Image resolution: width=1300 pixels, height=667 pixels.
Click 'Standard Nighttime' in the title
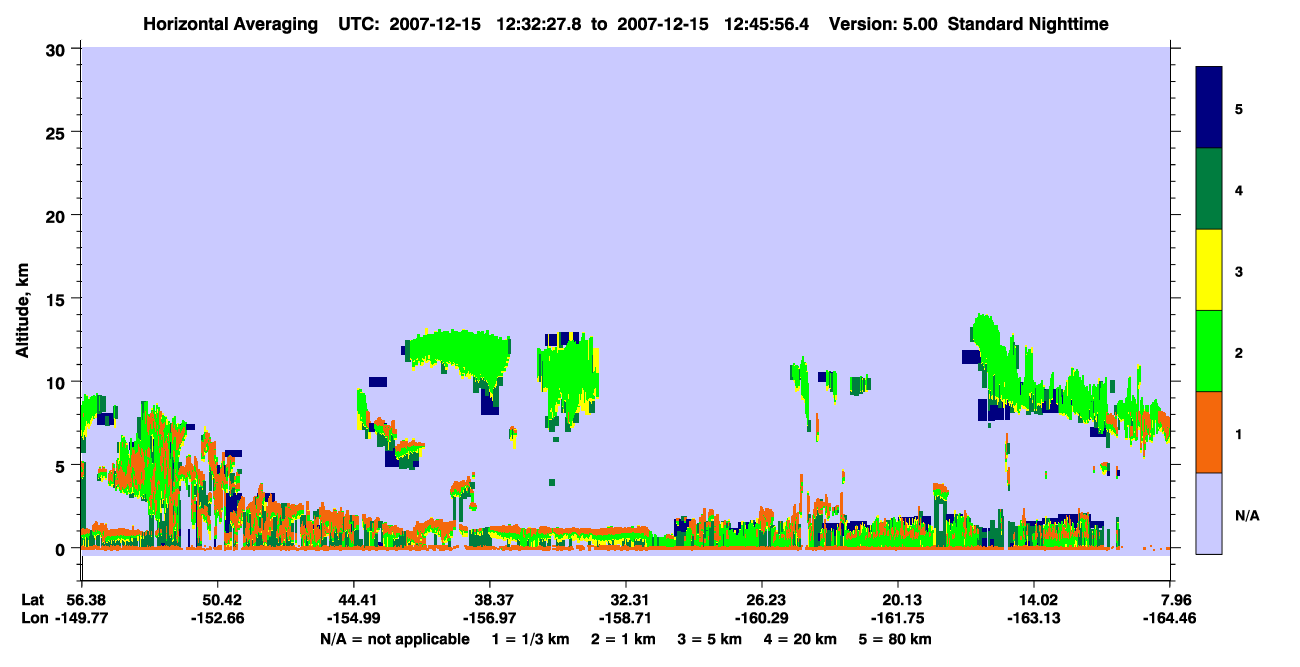click(1027, 24)
